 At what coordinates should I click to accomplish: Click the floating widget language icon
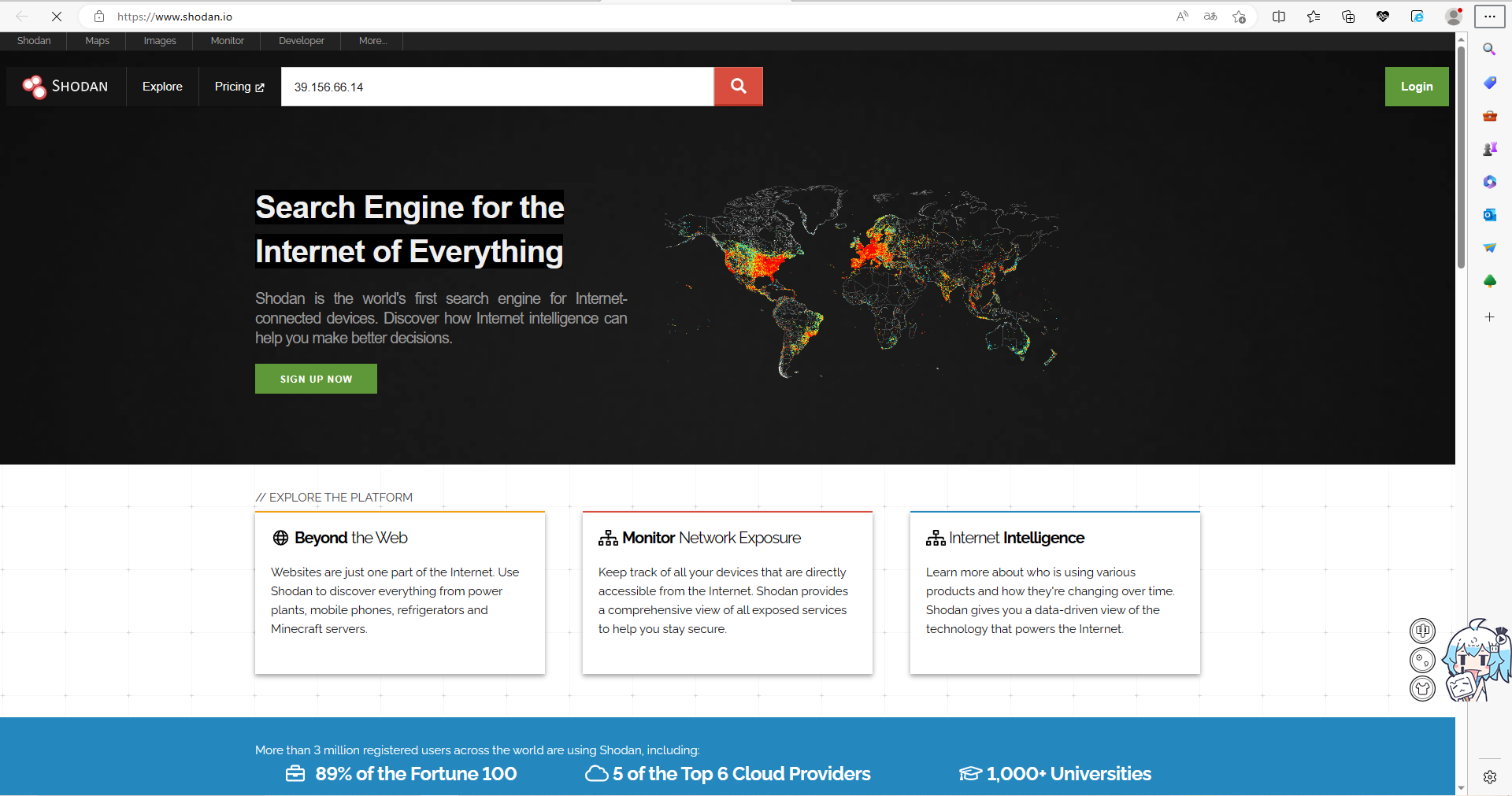[1422, 631]
